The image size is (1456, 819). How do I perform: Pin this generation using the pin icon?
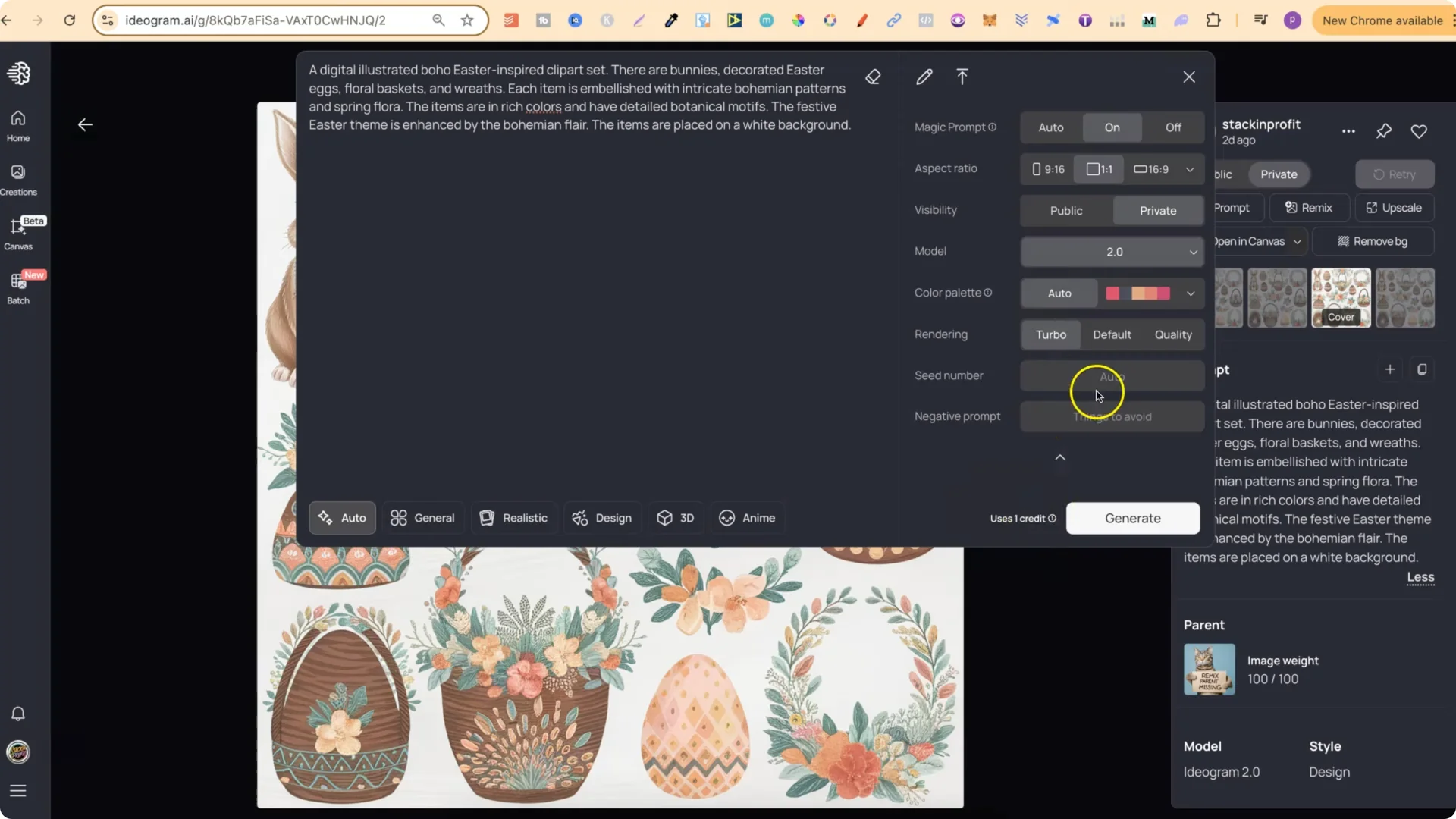1383,131
